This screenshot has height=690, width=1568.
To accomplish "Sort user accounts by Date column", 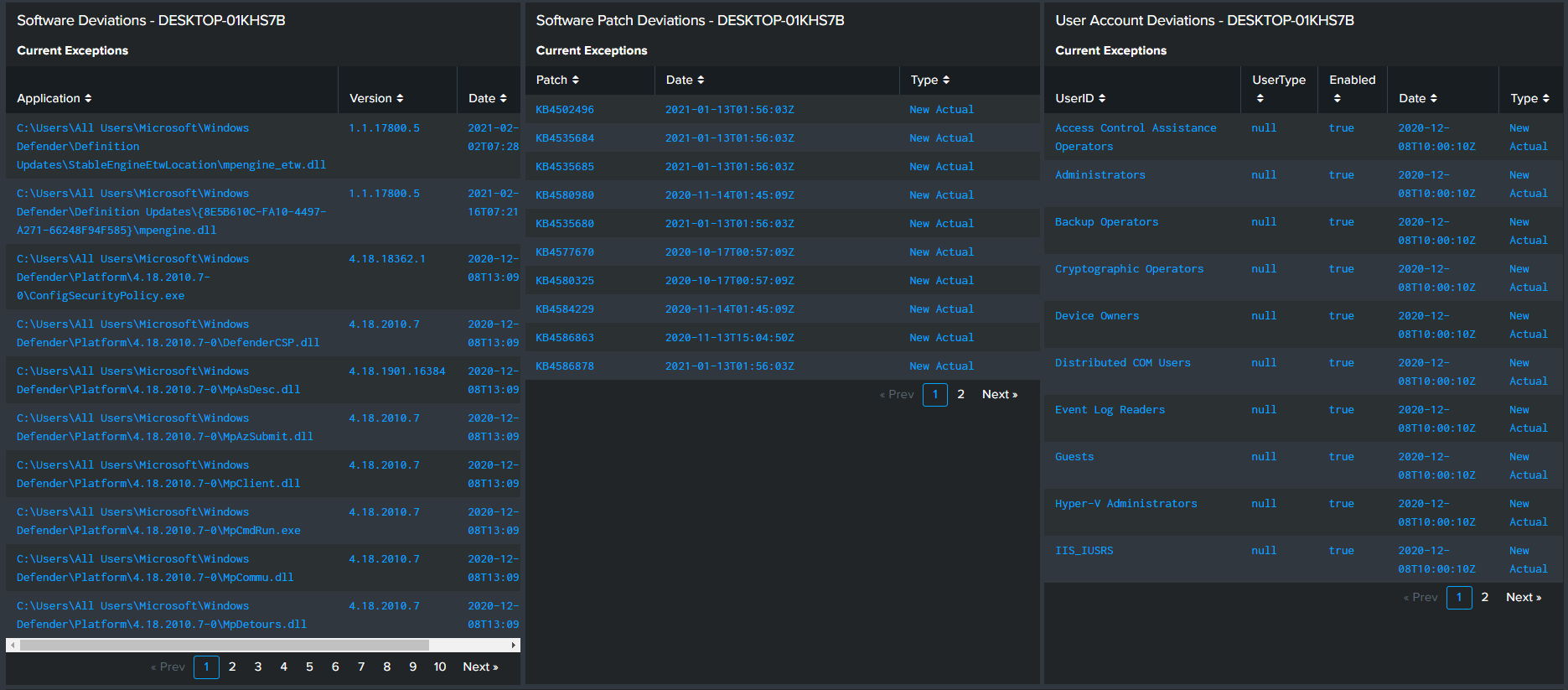I will 1418,98.
